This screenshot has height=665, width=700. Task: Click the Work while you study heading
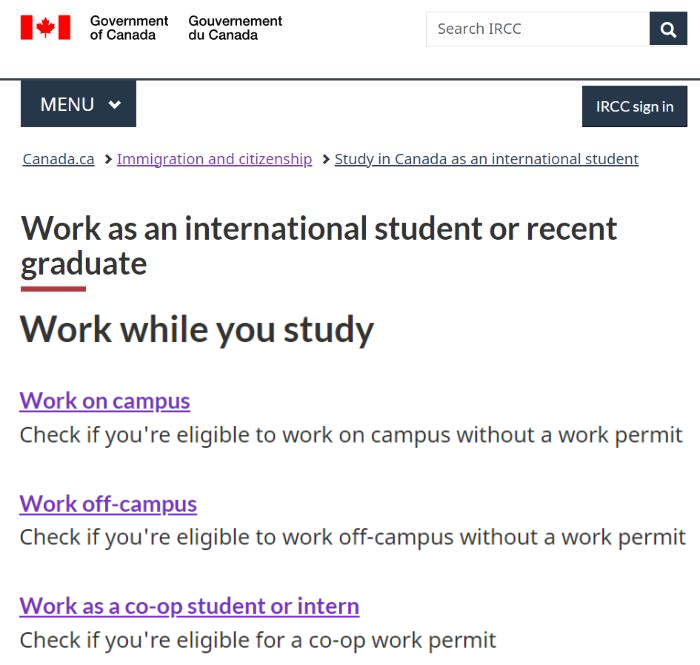(x=197, y=330)
